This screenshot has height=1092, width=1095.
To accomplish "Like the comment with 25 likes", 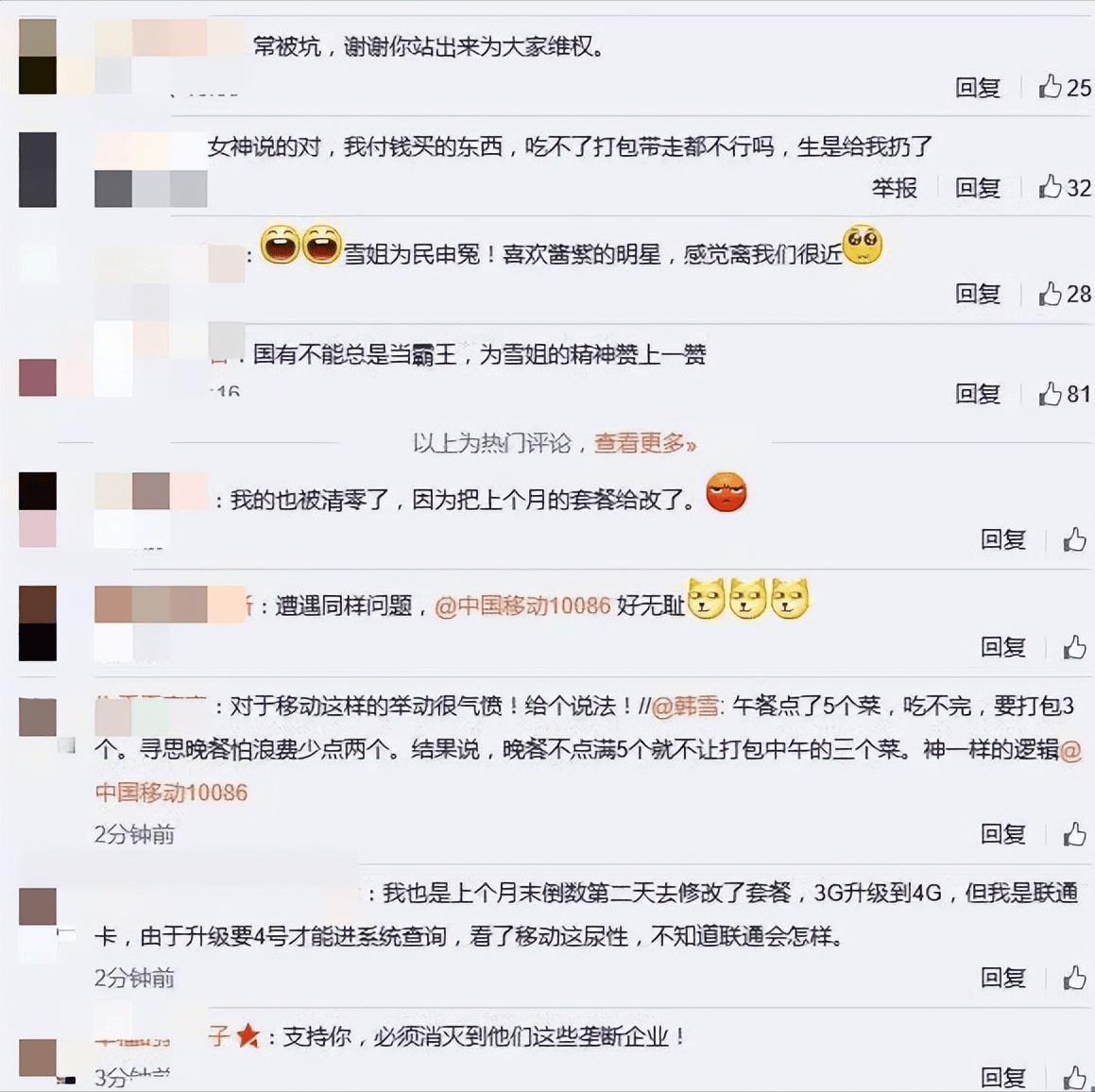I will (x=1064, y=87).
